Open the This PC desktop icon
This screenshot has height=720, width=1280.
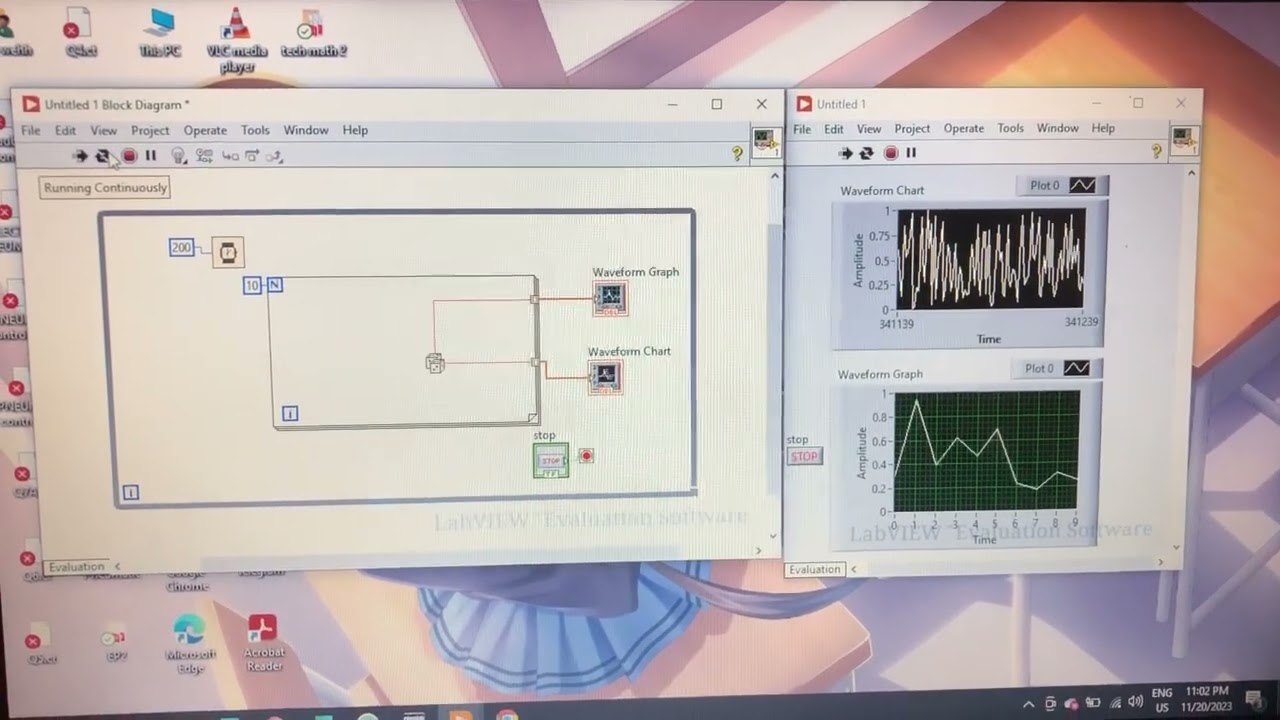(x=160, y=33)
